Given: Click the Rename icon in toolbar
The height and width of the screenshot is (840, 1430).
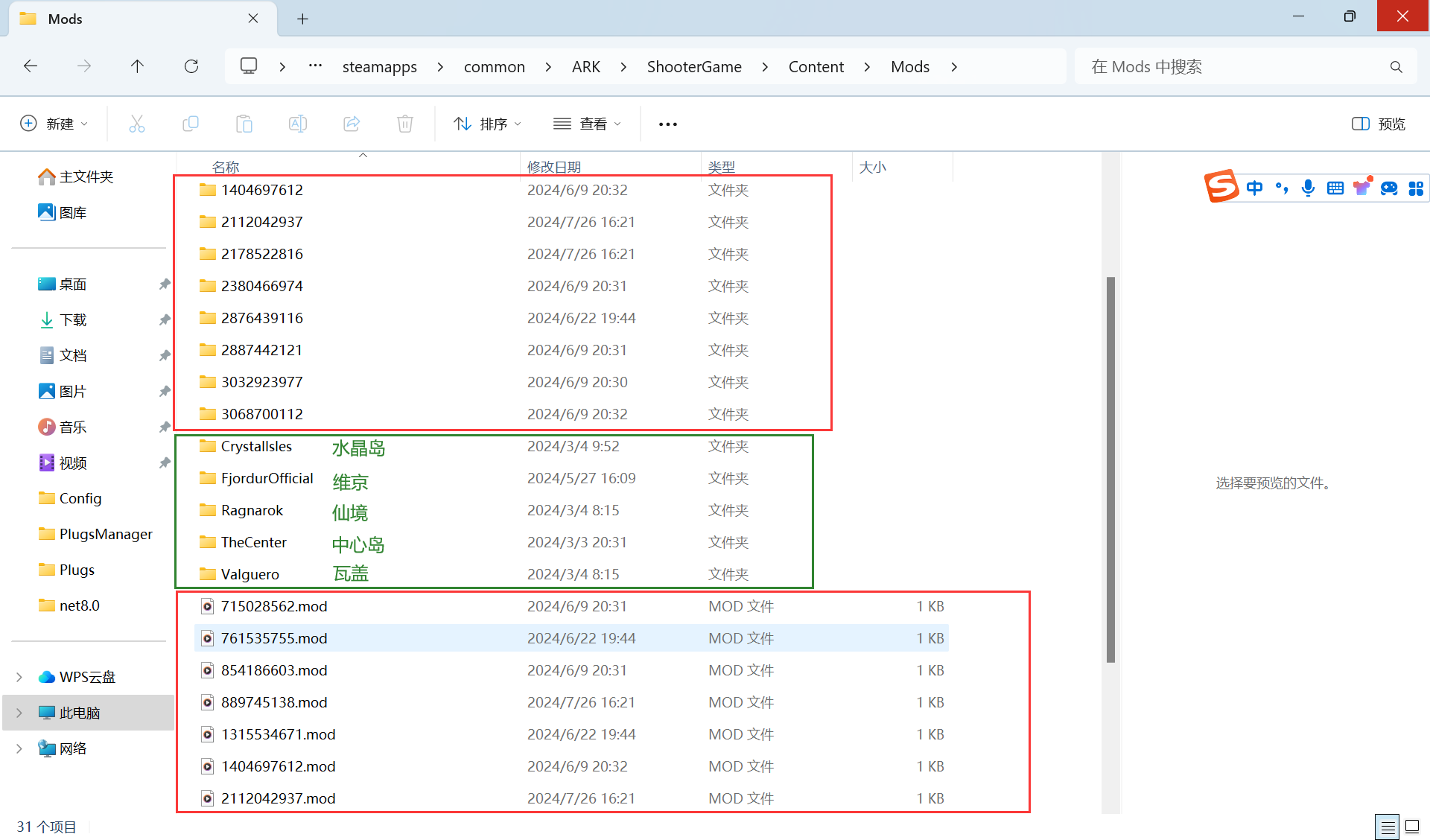Looking at the screenshot, I should coord(298,124).
